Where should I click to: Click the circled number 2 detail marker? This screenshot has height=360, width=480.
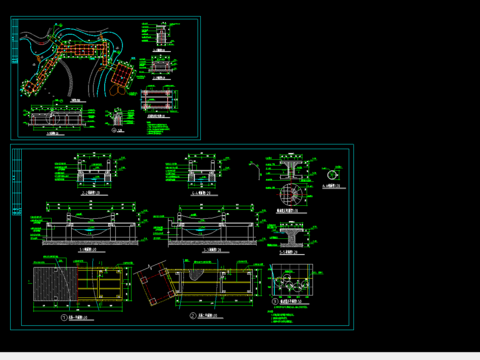[x=193, y=315]
